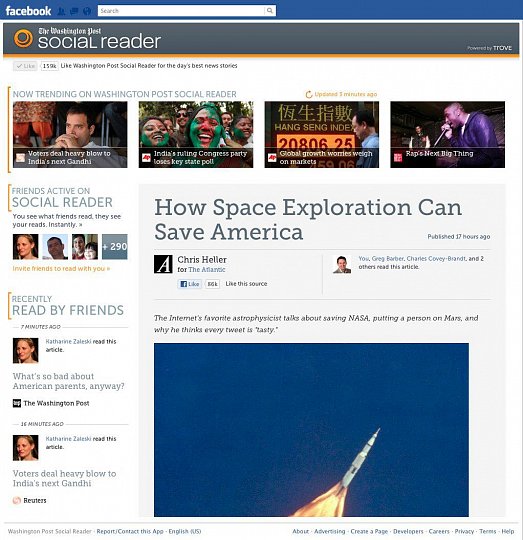Click the orange Social Reader logo circle
523x540 pixels.
click(x=23, y=38)
